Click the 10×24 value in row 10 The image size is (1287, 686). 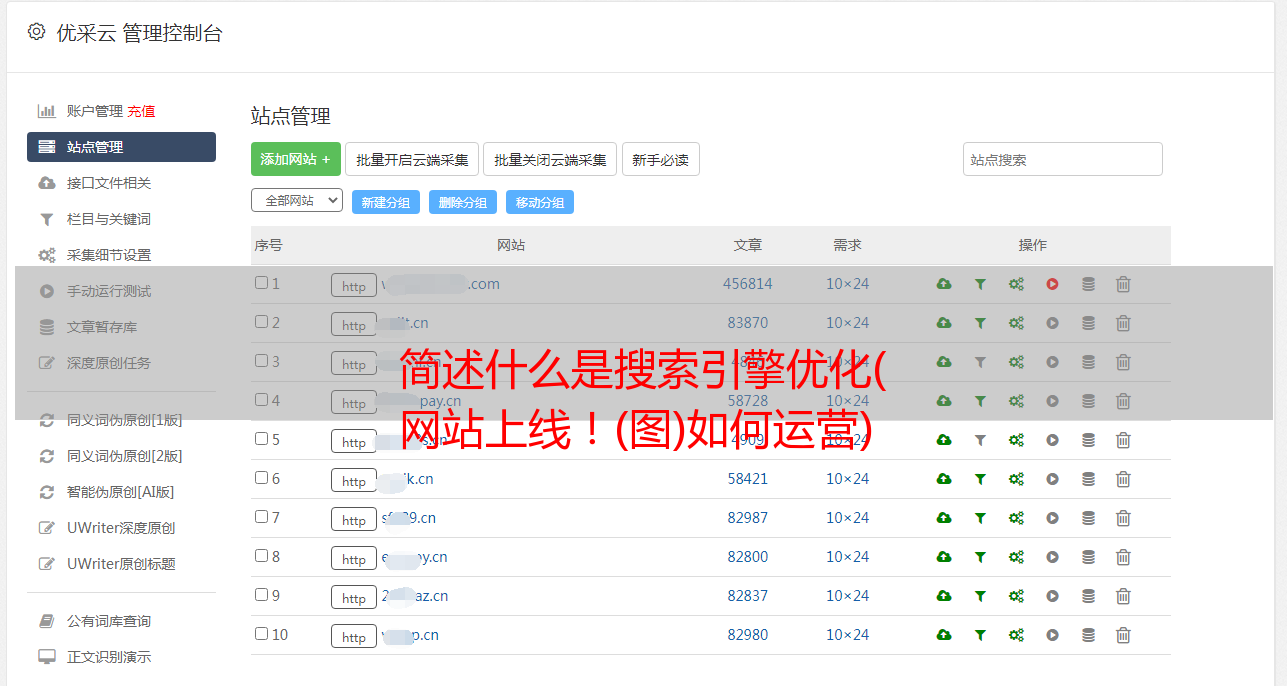pos(848,635)
